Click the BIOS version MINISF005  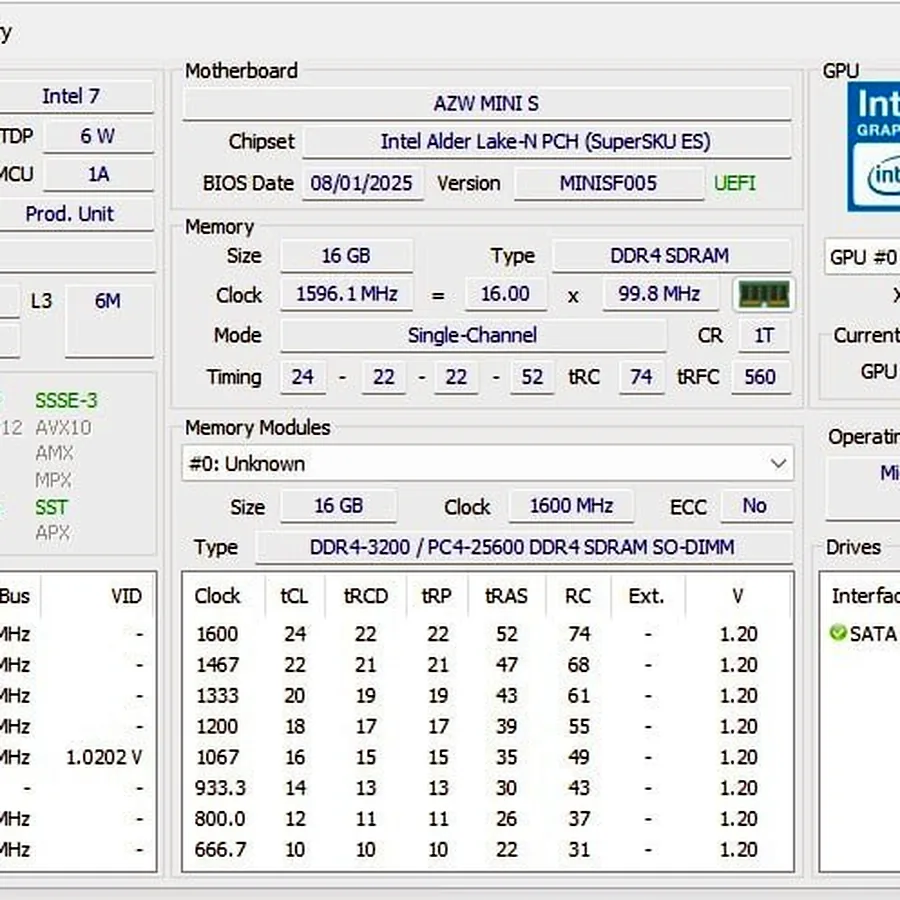608,183
